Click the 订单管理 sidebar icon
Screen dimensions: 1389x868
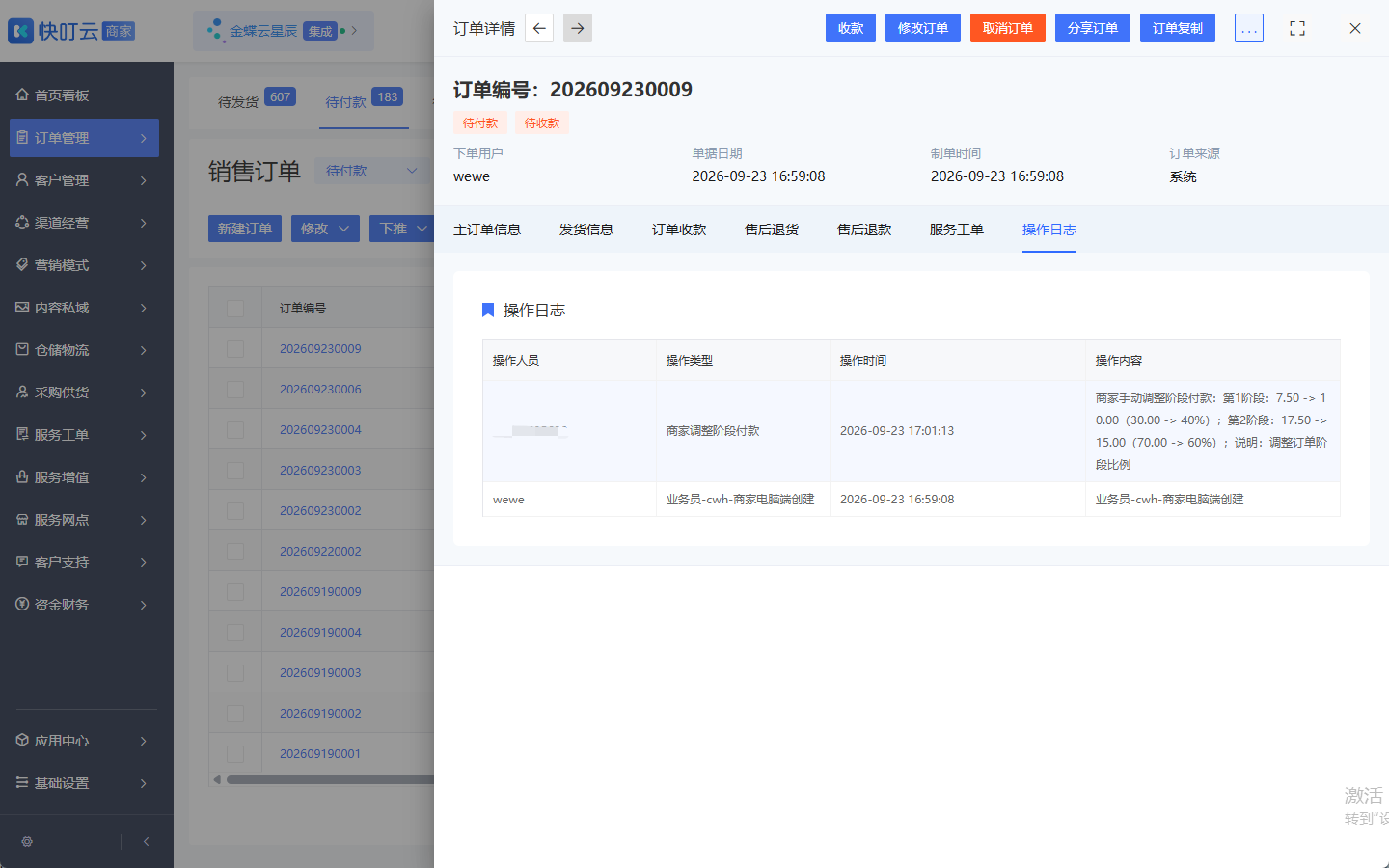pyautogui.click(x=22, y=137)
